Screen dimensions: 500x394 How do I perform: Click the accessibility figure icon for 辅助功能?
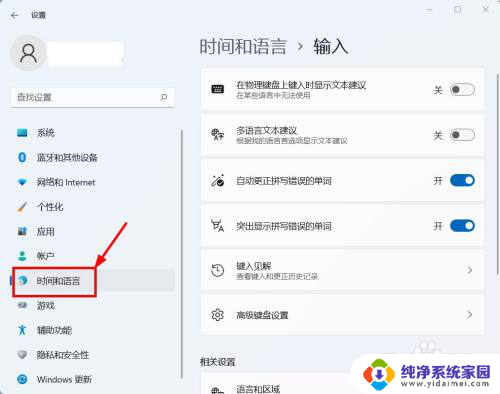click(x=22, y=330)
